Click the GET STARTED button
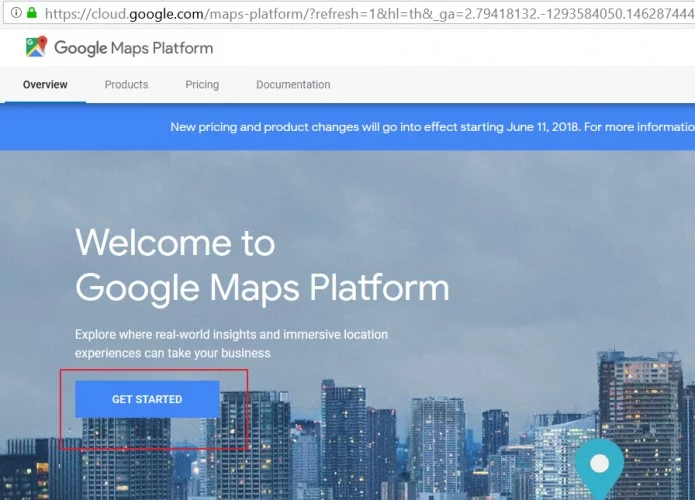The image size is (695, 500). (x=147, y=399)
